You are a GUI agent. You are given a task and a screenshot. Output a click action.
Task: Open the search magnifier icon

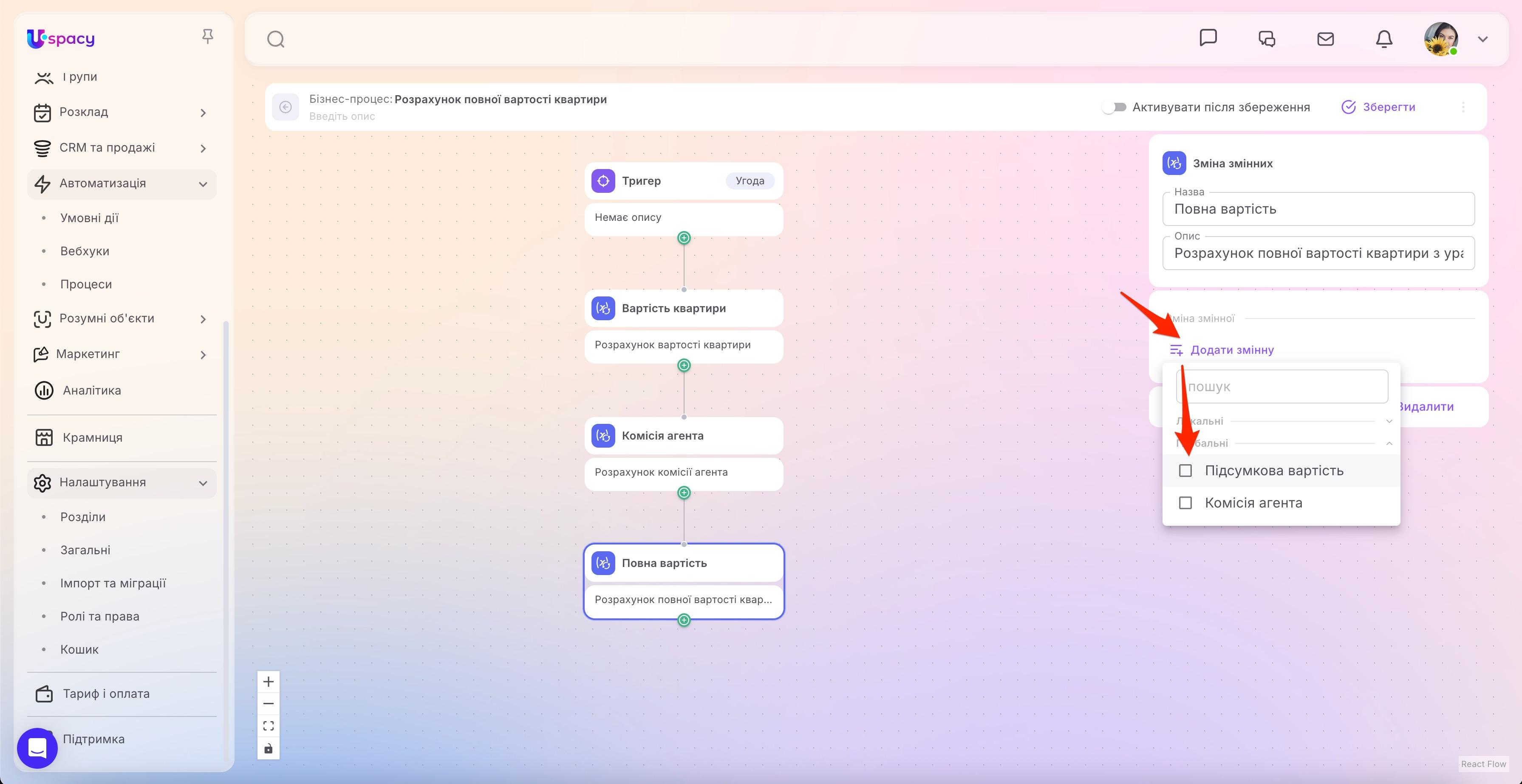pyautogui.click(x=275, y=39)
